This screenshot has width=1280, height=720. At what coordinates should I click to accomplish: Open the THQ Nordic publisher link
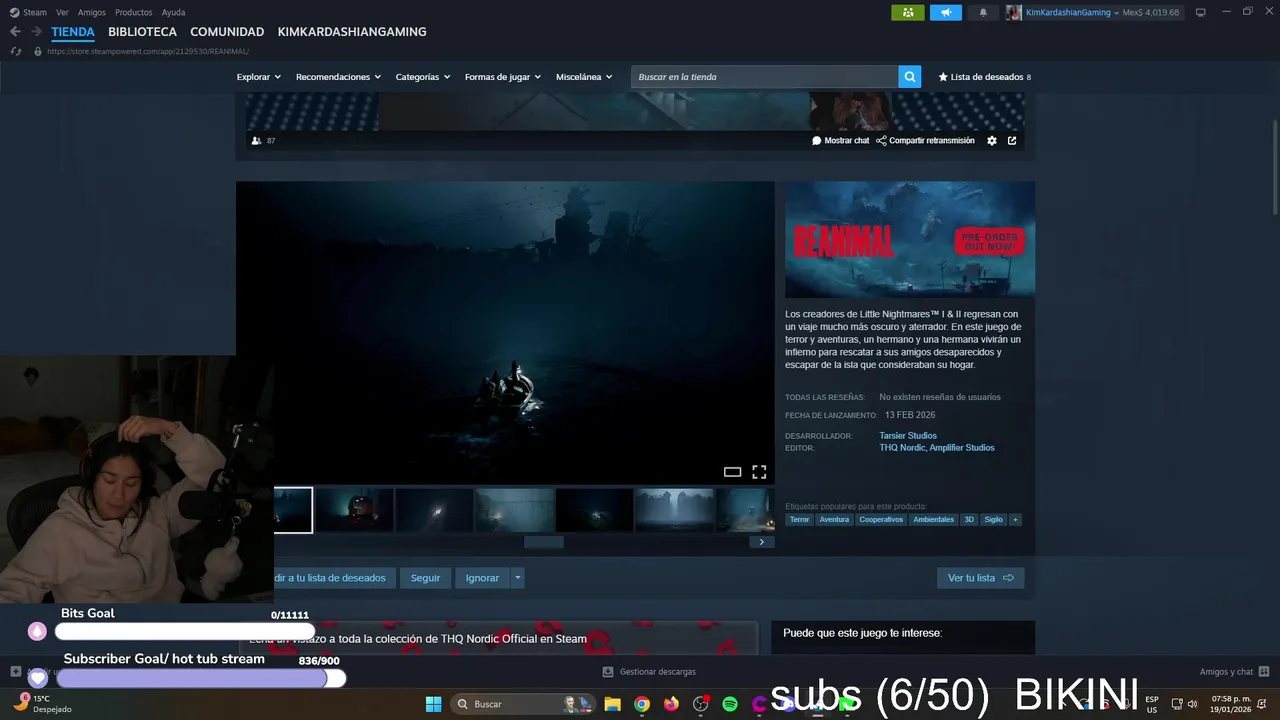(x=902, y=448)
